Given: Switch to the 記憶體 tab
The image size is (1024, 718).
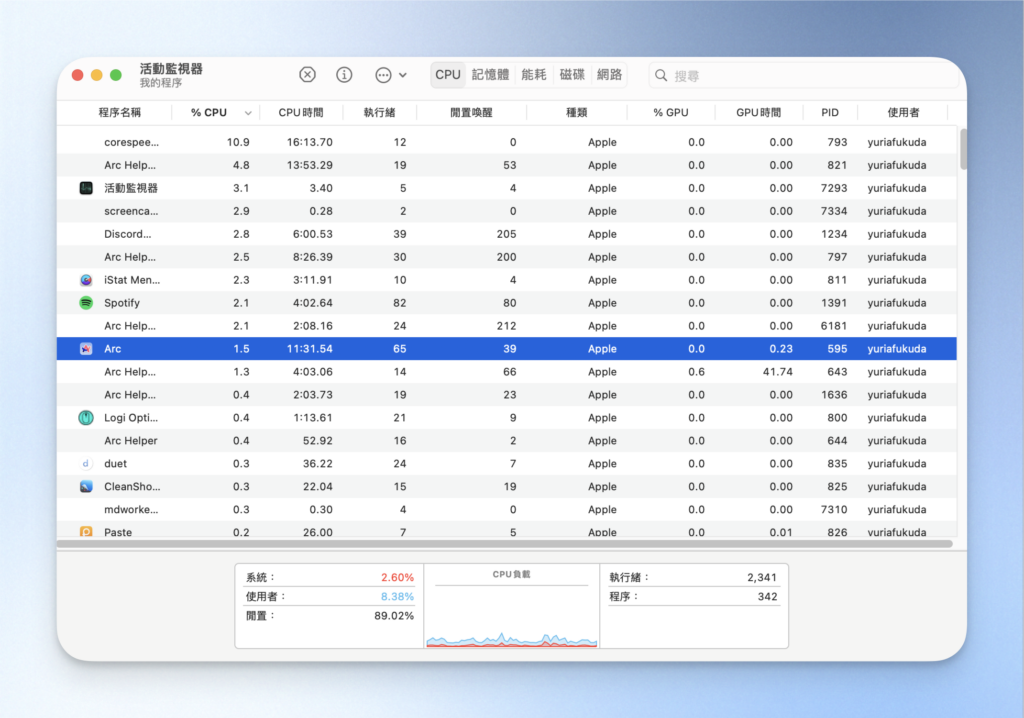Looking at the screenshot, I should click(490, 74).
